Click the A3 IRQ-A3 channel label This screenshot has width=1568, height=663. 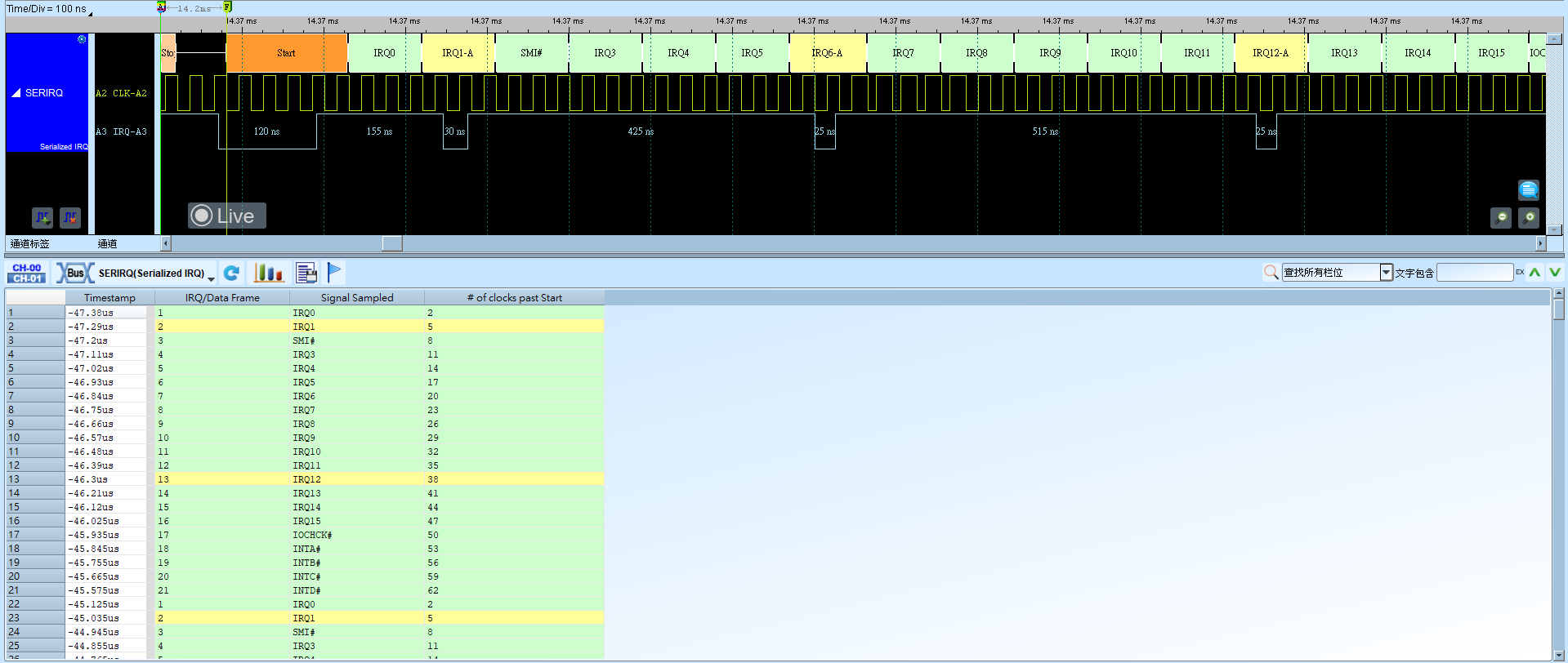[x=122, y=131]
